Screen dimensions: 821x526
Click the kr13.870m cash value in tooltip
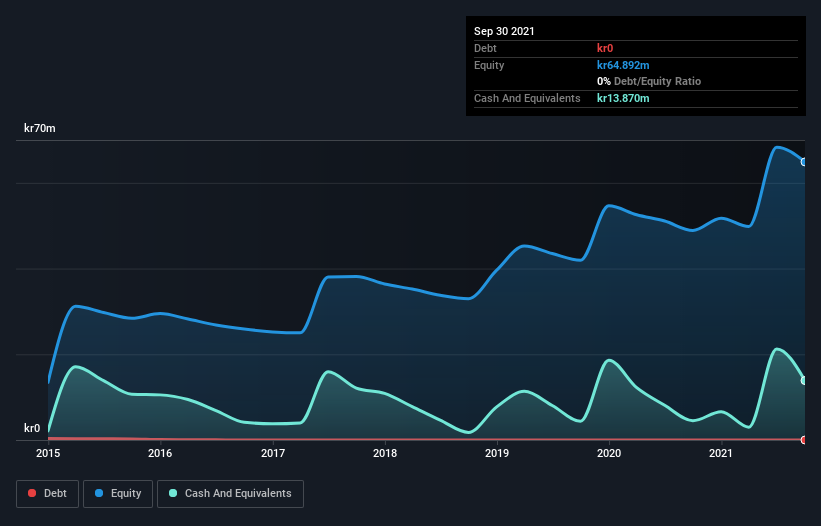pyautogui.click(x=623, y=98)
